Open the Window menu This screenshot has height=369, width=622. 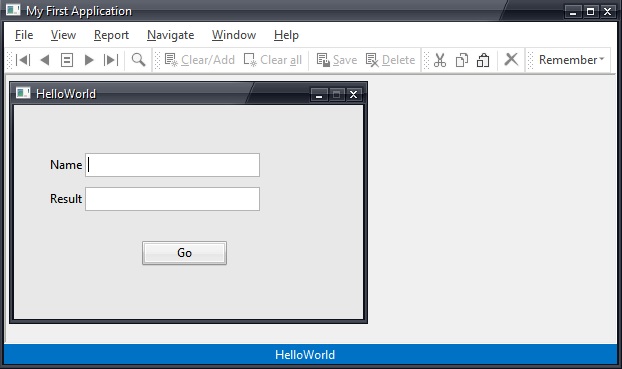pos(234,35)
